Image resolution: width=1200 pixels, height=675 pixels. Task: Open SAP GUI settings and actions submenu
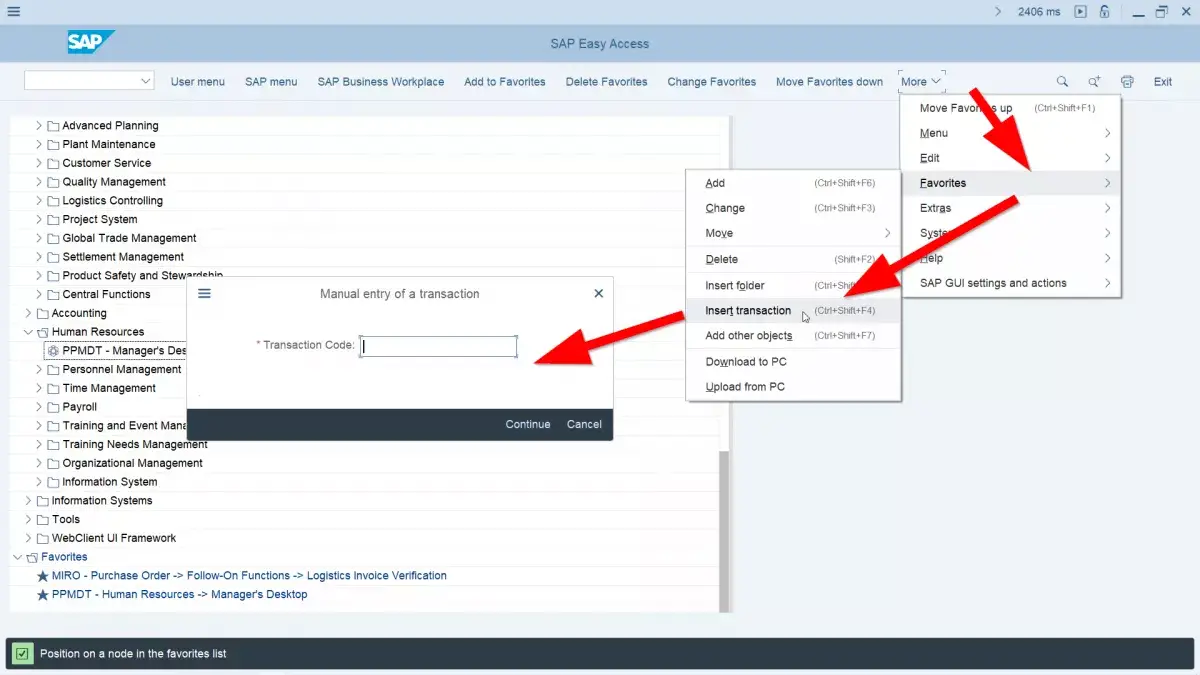point(1011,283)
